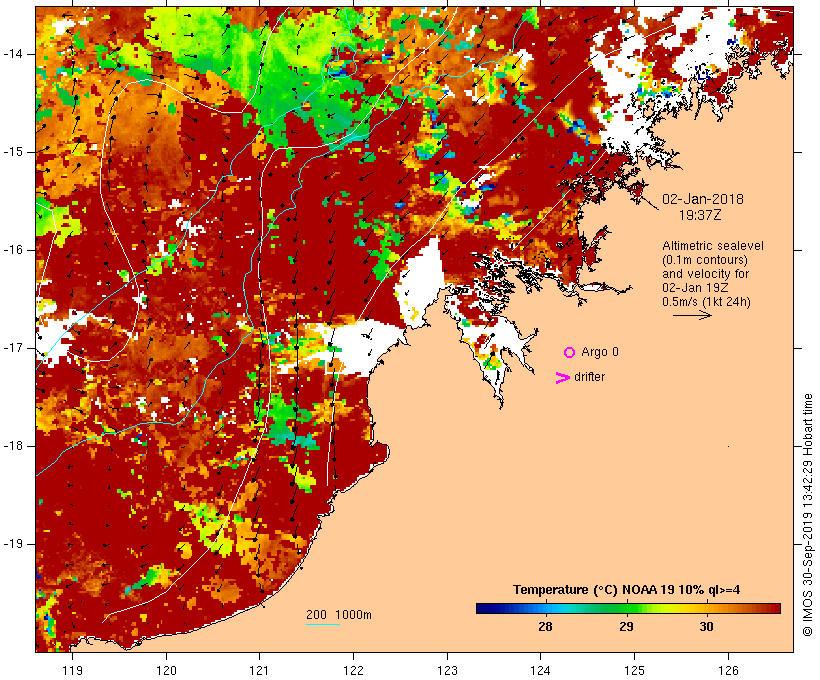Click the color bar tick label "29"
This screenshot has width=820, height=680.
(x=626, y=627)
